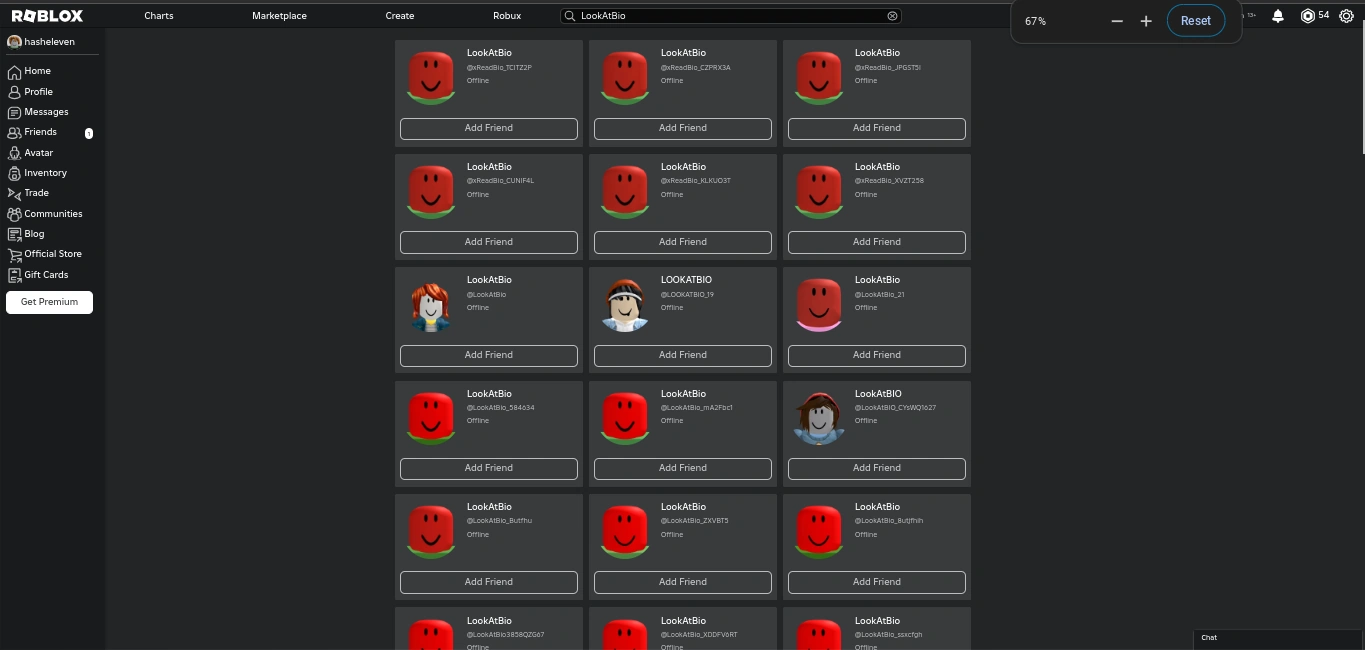Image resolution: width=1365 pixels, height=650 pixels.
Task: Add friend @xReadBio_KLKUO3T
Action: [x=683, y=242]
